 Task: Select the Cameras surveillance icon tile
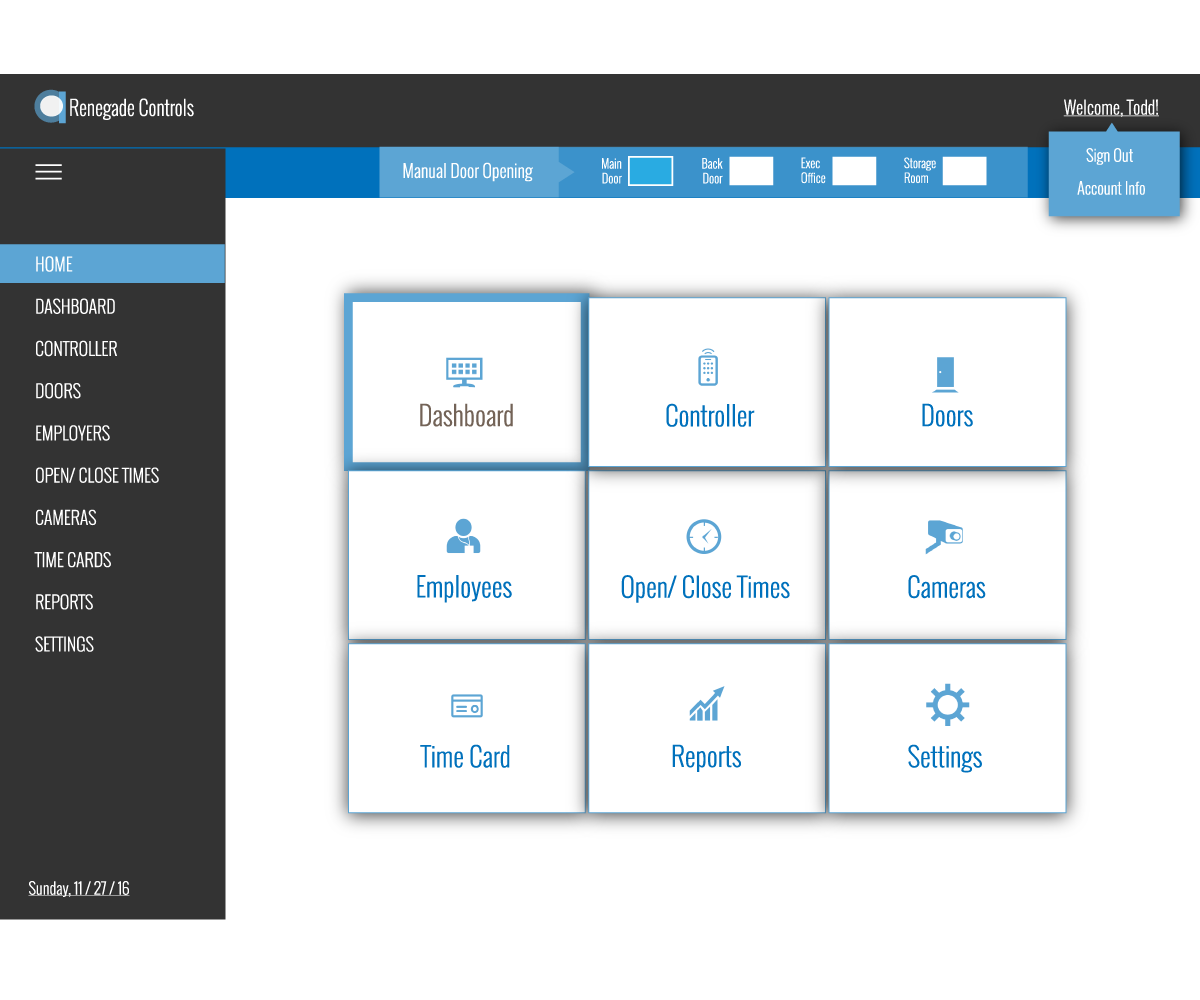[946, 555]
